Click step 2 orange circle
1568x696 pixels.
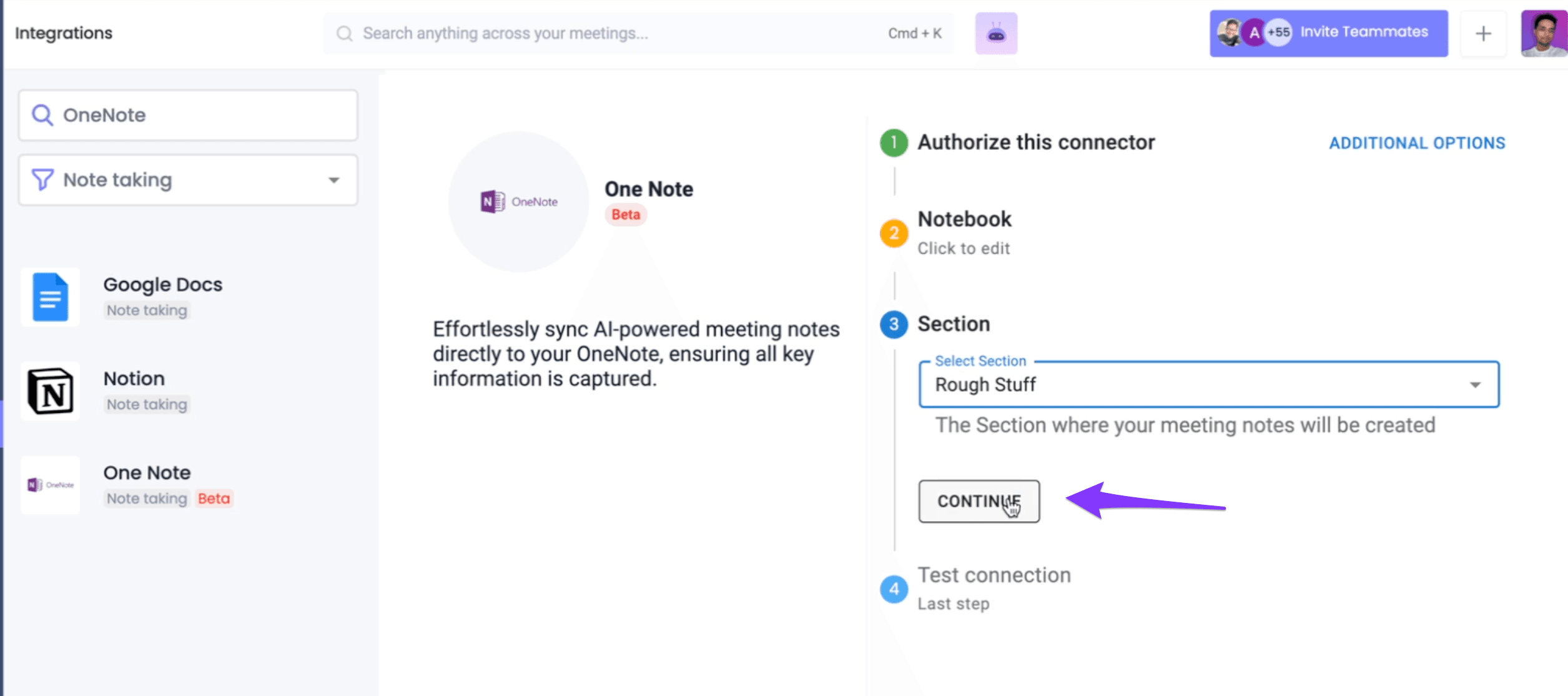894,233
